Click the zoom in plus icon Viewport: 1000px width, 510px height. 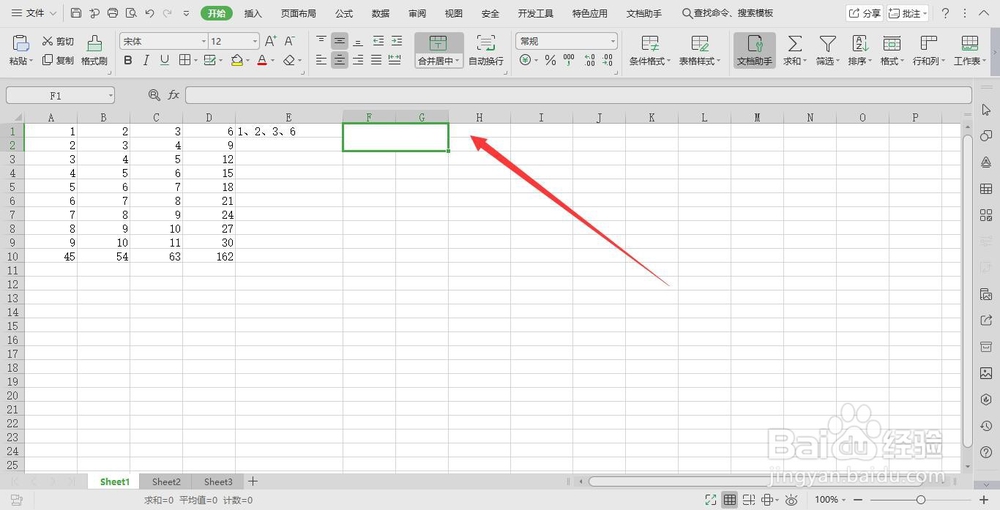click(984, 500)
